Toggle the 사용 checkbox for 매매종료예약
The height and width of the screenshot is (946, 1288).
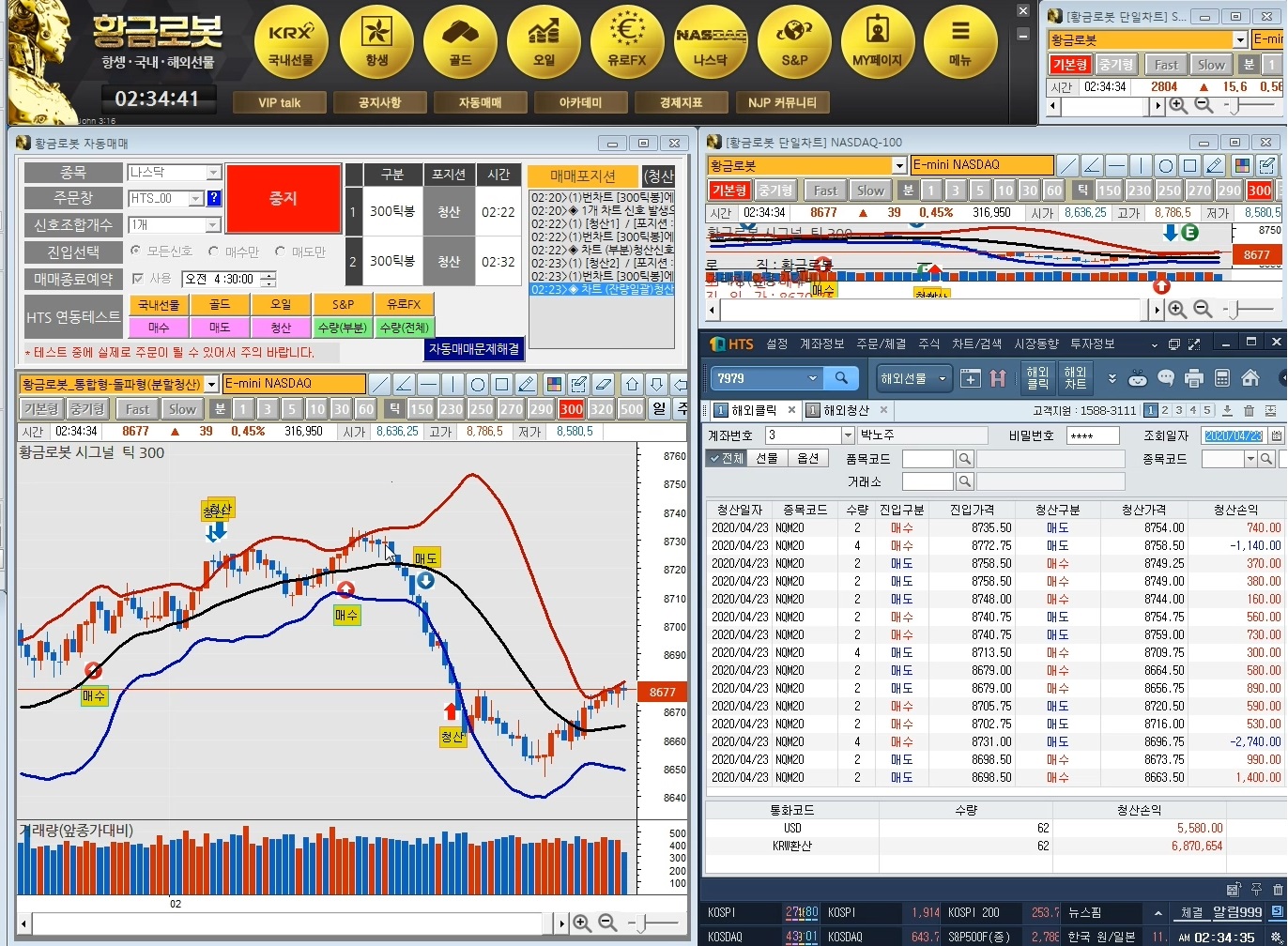pyautogui.click(x=138, y=279)
